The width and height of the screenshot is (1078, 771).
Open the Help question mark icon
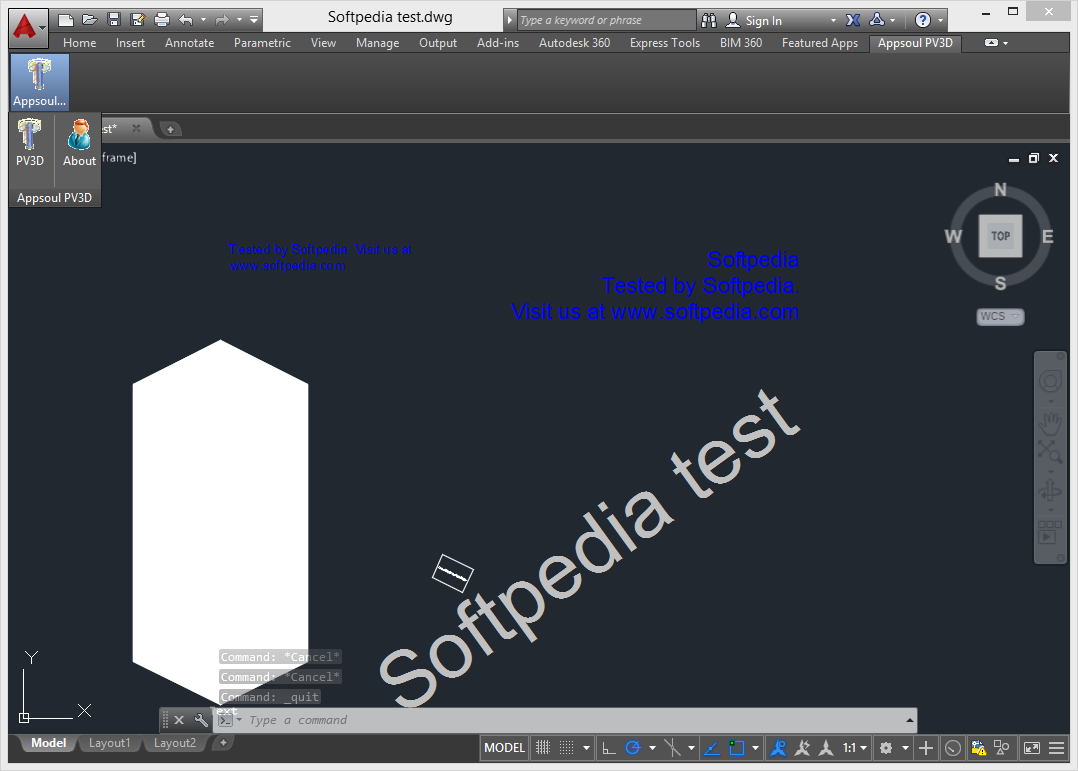[x=923, y=21]
